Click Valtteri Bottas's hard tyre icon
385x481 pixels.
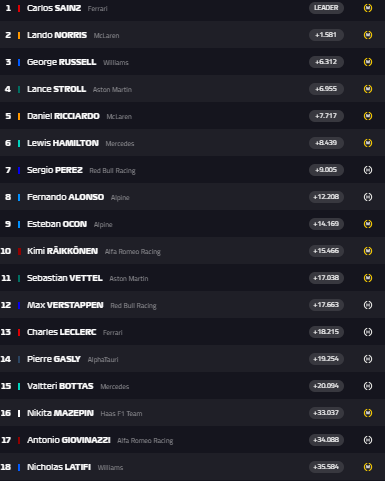tap(368, 386)
